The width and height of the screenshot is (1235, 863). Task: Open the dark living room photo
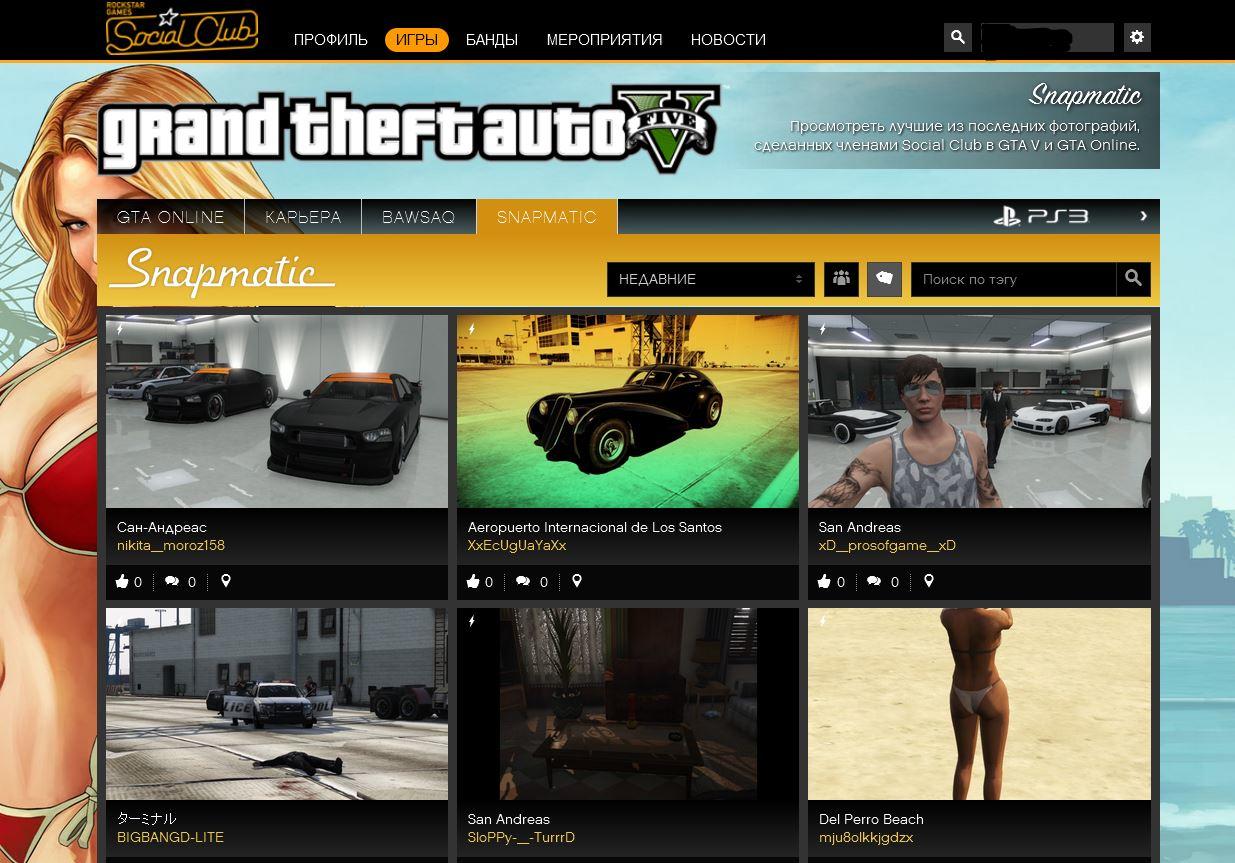[628, 704]
